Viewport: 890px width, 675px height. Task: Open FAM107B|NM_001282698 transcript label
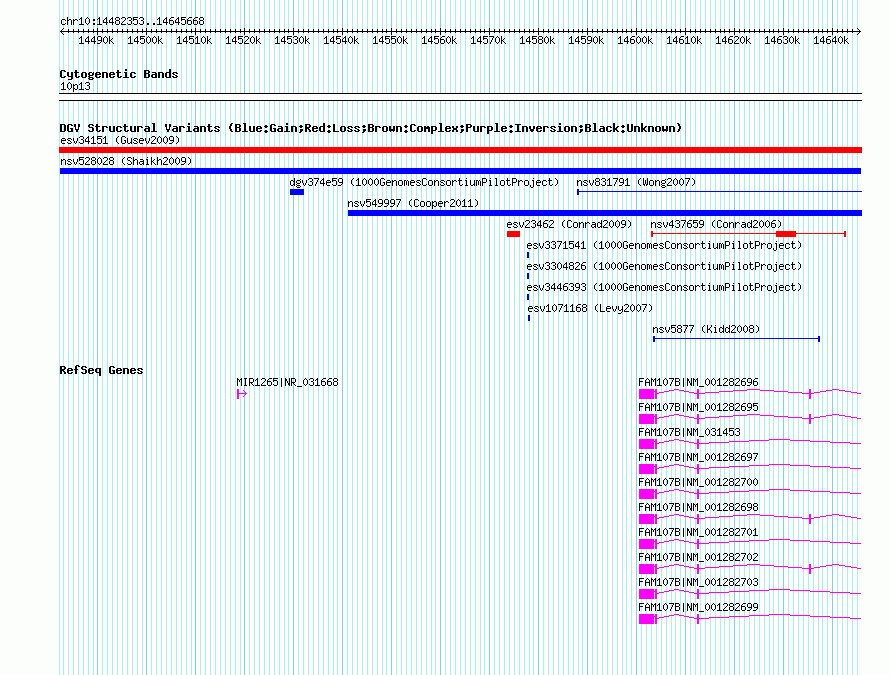[x=698, y=508]
